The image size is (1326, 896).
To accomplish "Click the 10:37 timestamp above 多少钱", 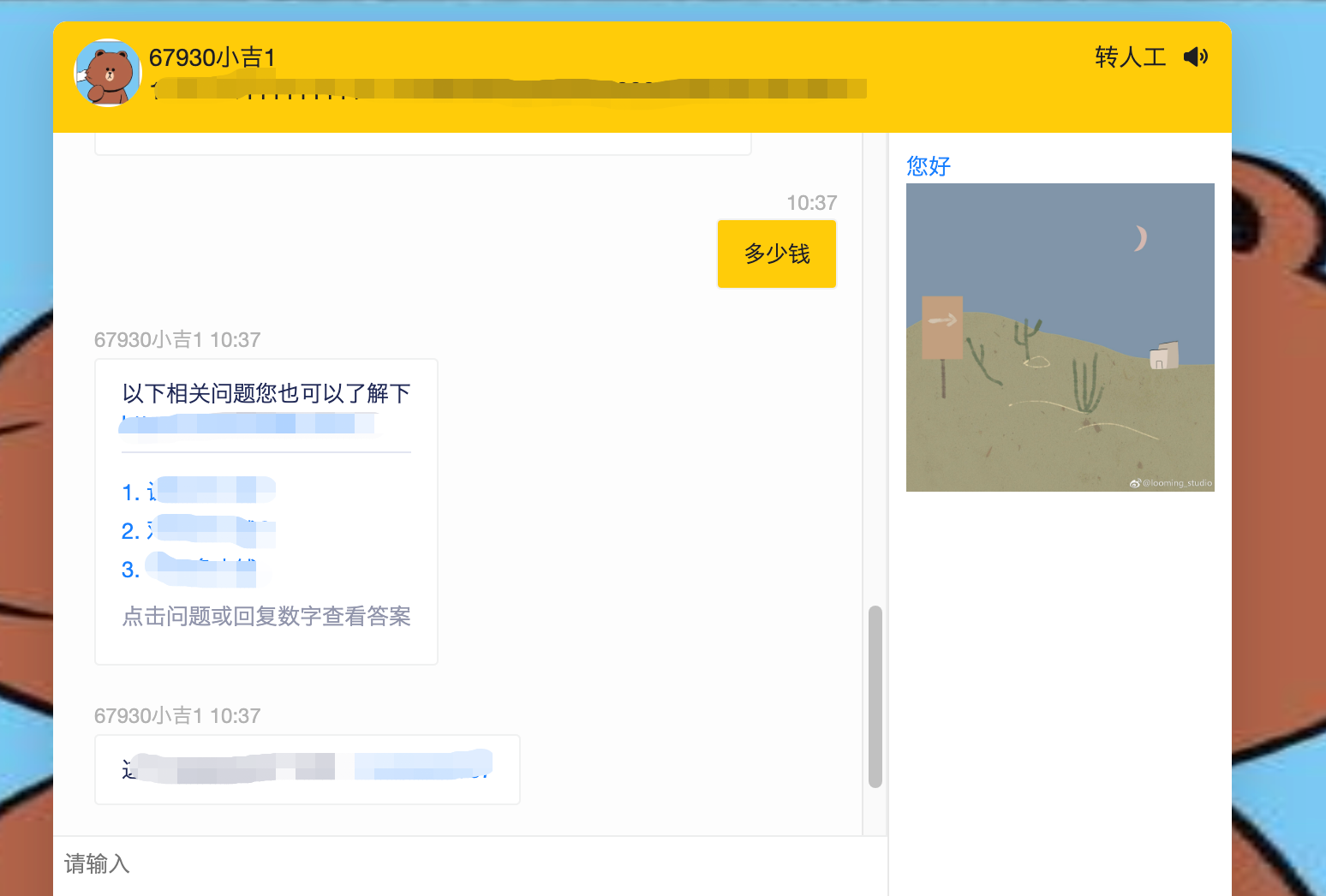I will [811, 203].
